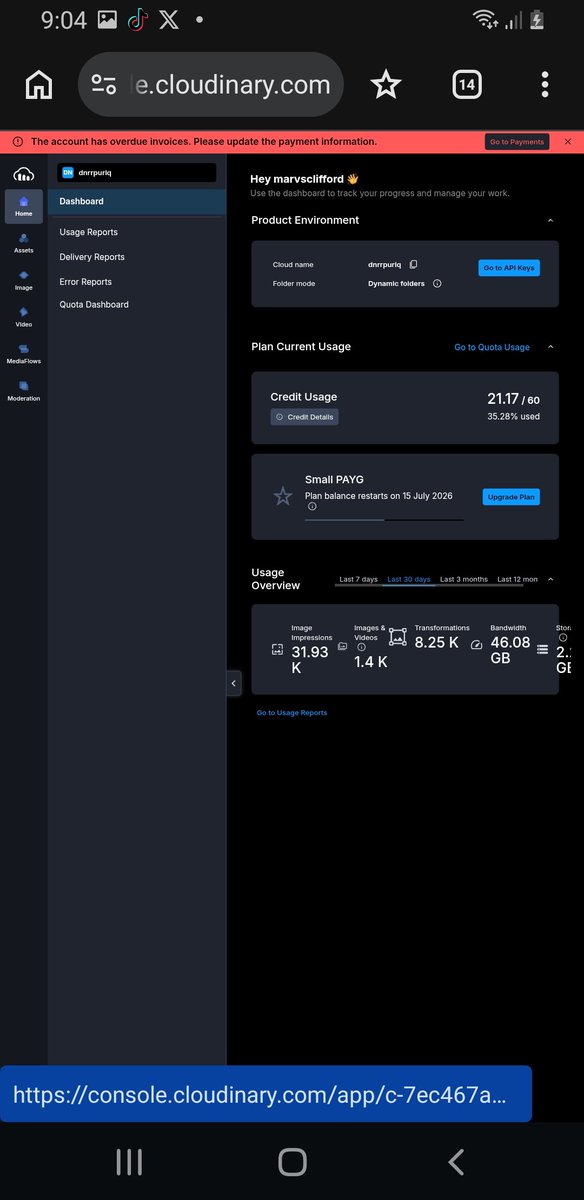Tap Android back navigation button

tap(456, 1161)
